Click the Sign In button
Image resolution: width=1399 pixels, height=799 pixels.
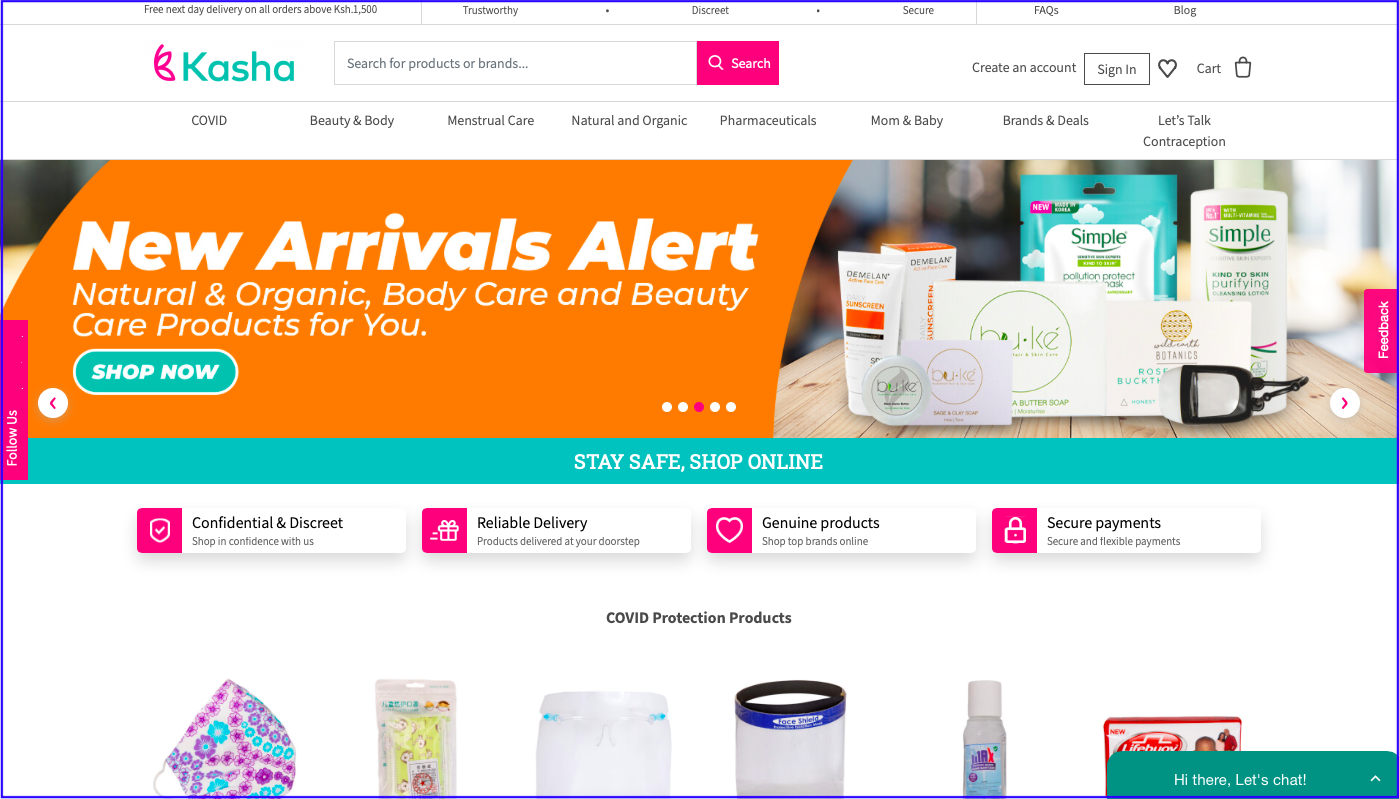1117,69
